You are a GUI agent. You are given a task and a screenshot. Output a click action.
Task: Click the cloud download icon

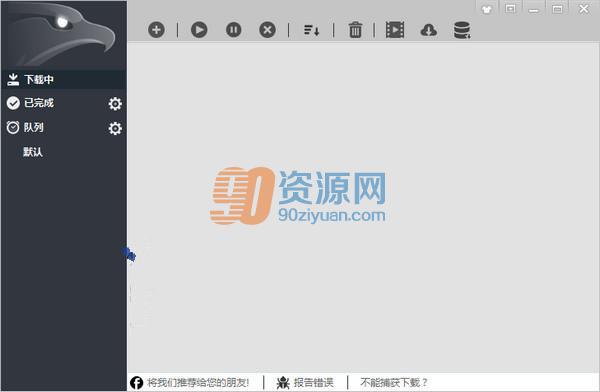tap(429, 30)
